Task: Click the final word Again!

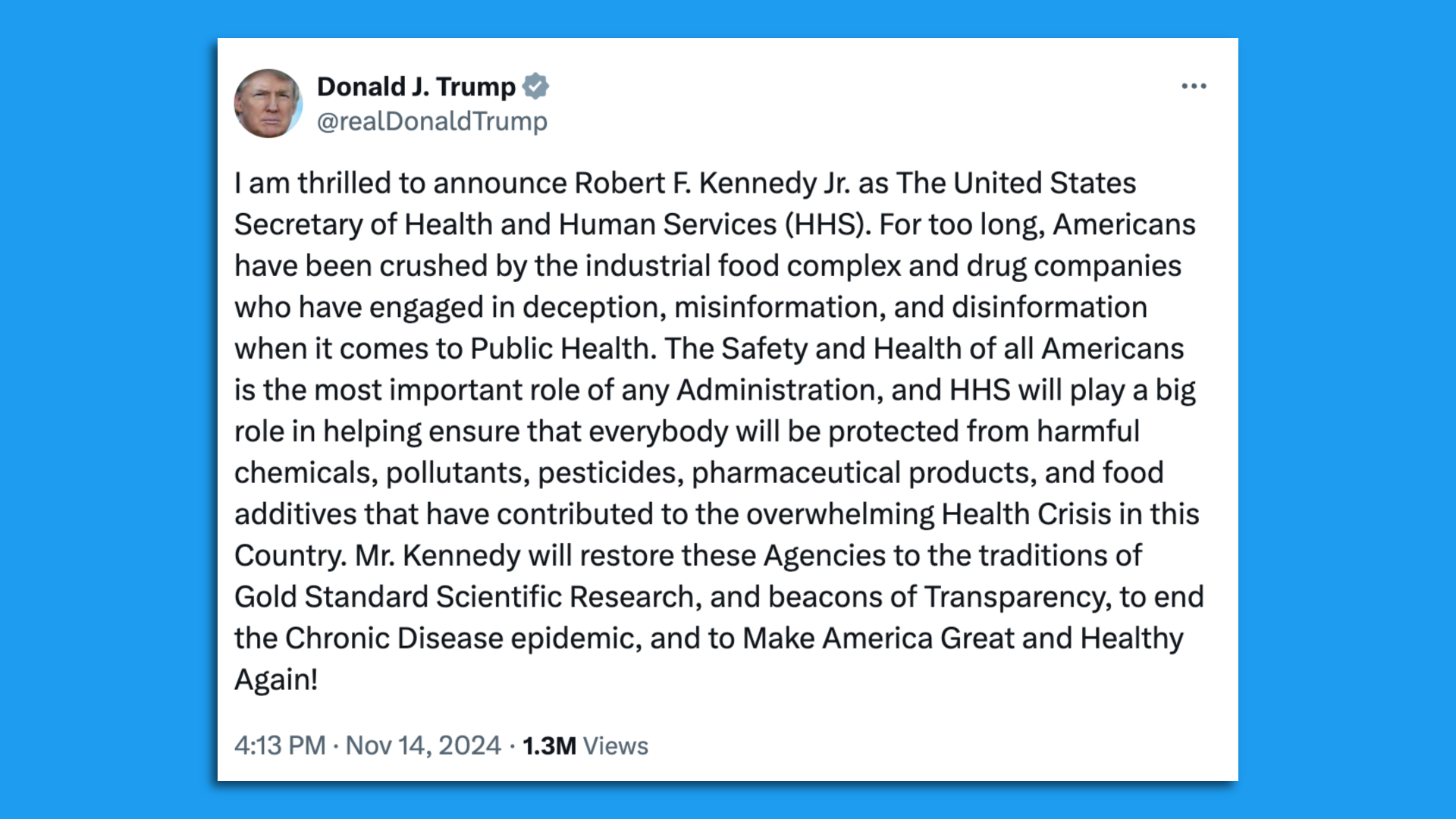Action: coord(276,679)
